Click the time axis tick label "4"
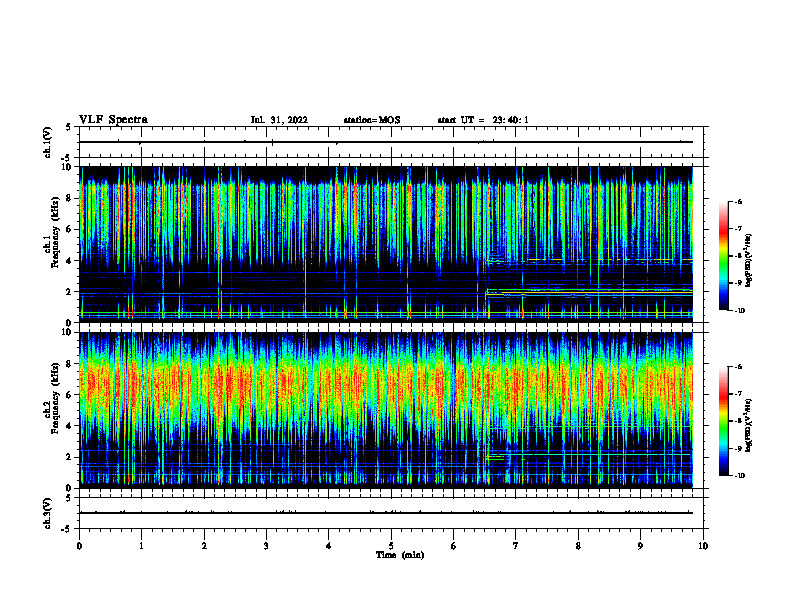This screenshot has width=792, height=612. click(x=329, y=546)
